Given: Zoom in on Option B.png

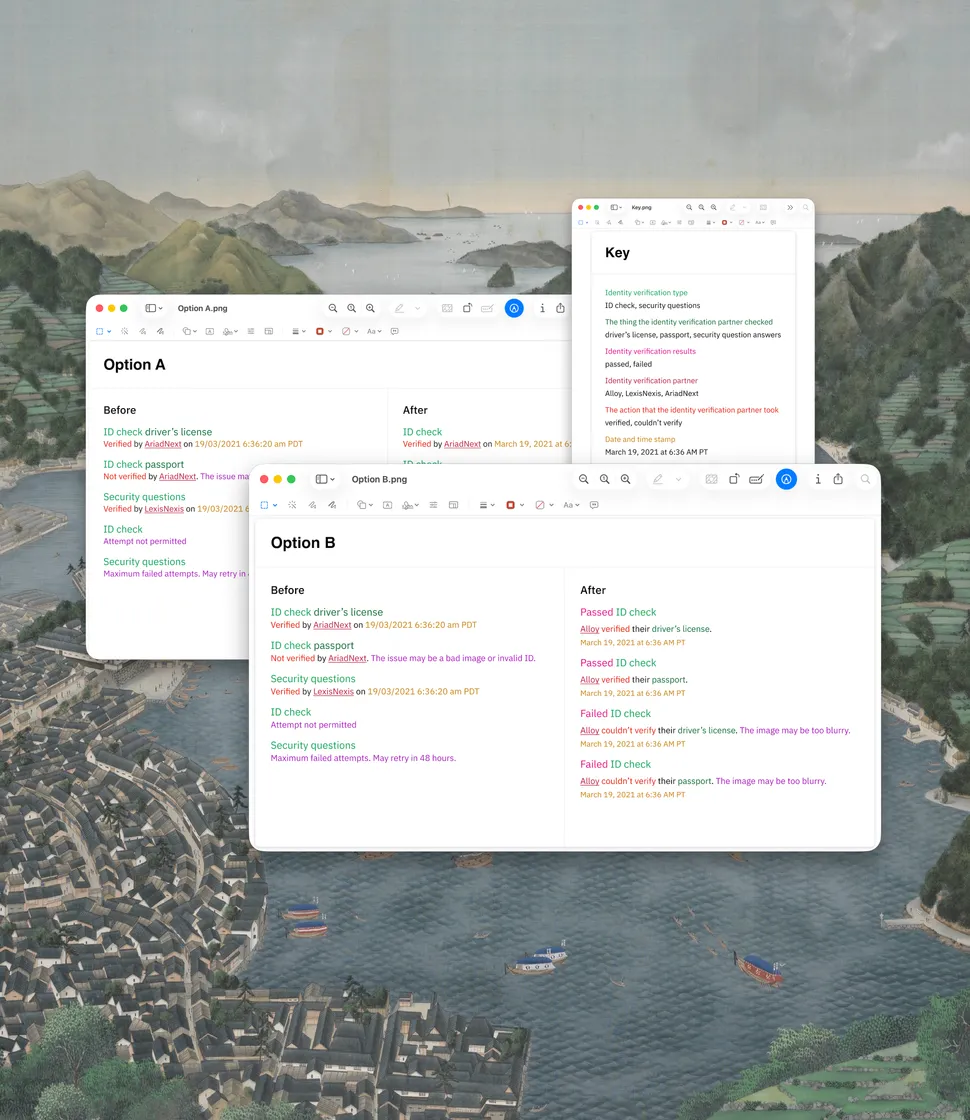Looking at the screenshot, I should tap(625, 479).
